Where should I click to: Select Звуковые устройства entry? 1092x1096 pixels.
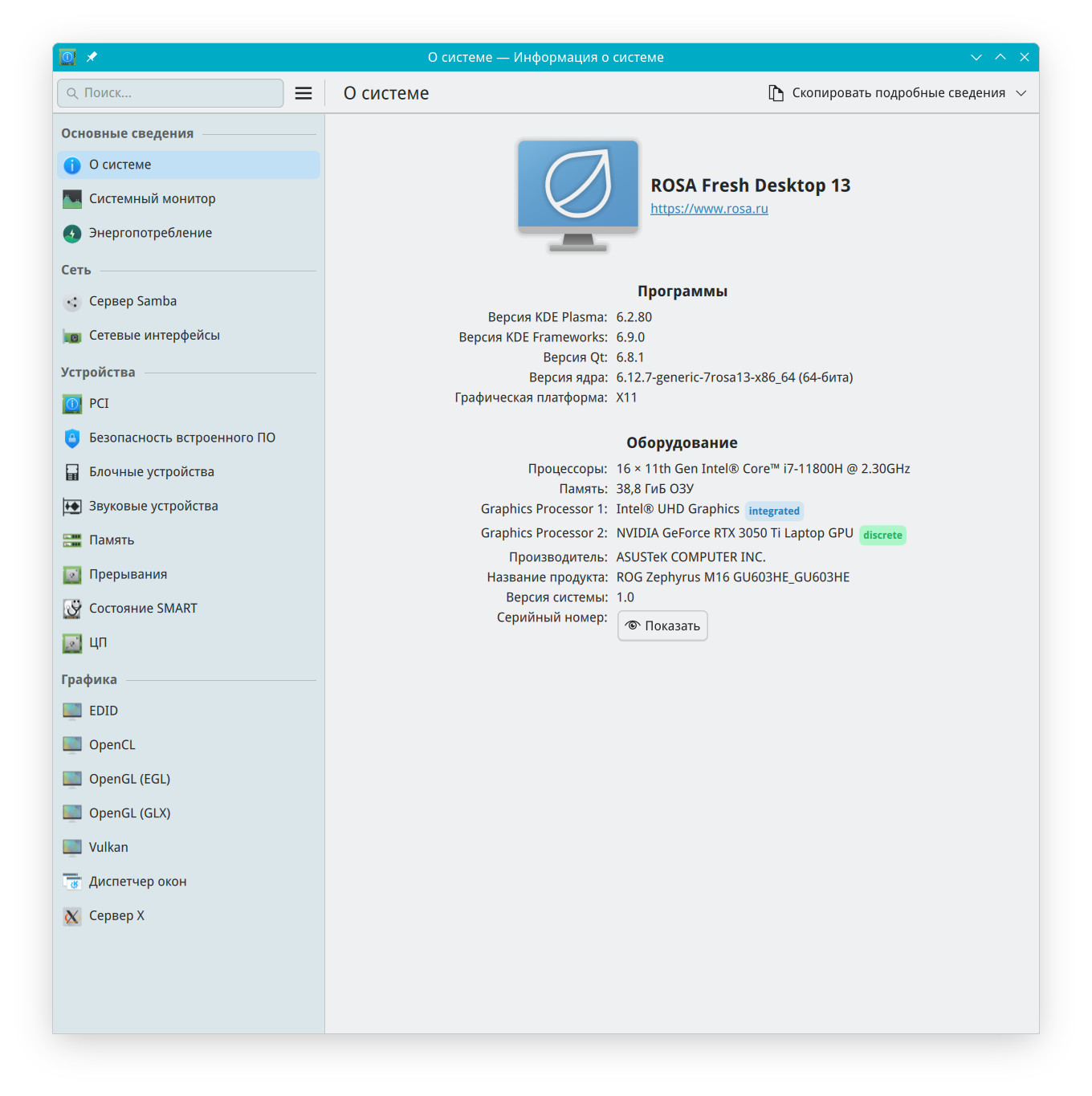[189, 506]
